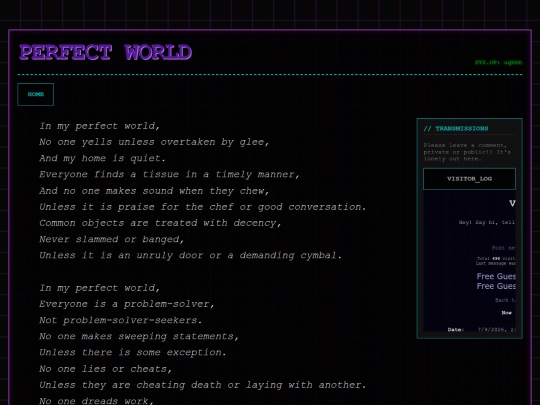Viewport: 540px width, 405px height.
Task: Click 'No one makes sweeping statements,' line
Action: 139,336
